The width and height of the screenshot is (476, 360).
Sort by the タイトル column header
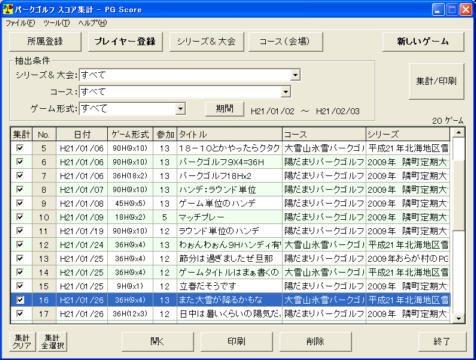click(x=230, y=134)
